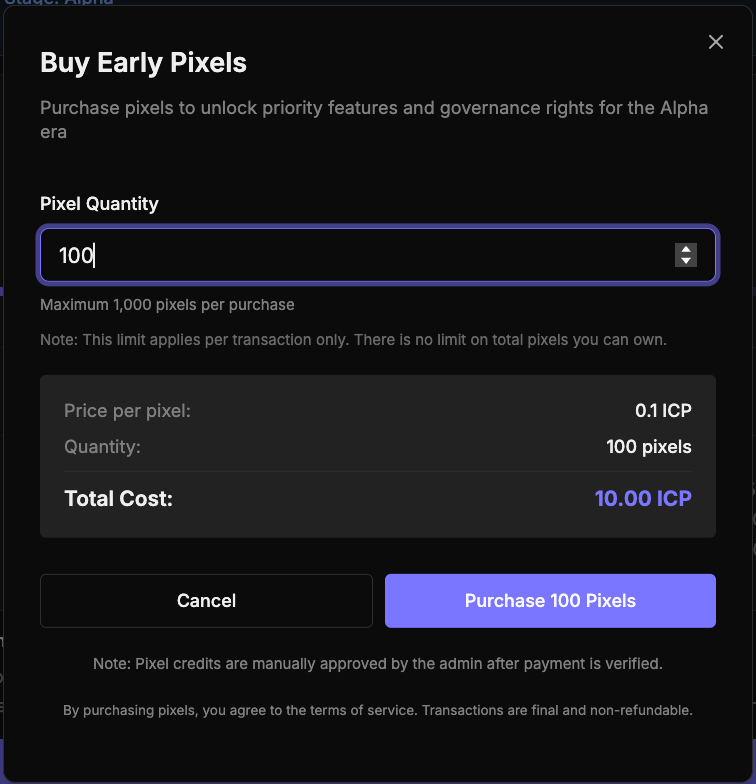Screen dimensions: 756x784
Task: Click the Total Cost label
Action: (118, 498)
